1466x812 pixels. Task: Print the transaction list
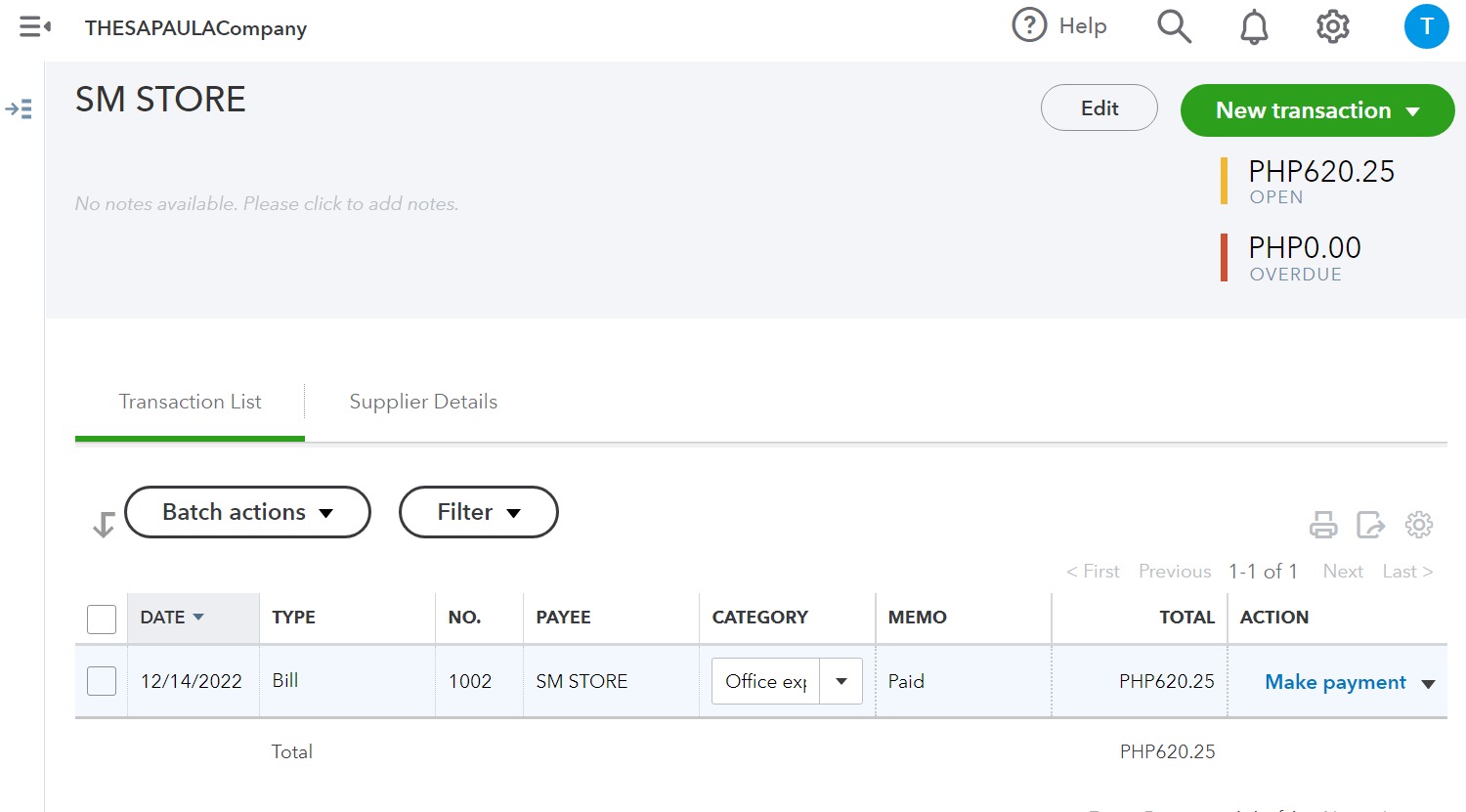click(1323, 525)
